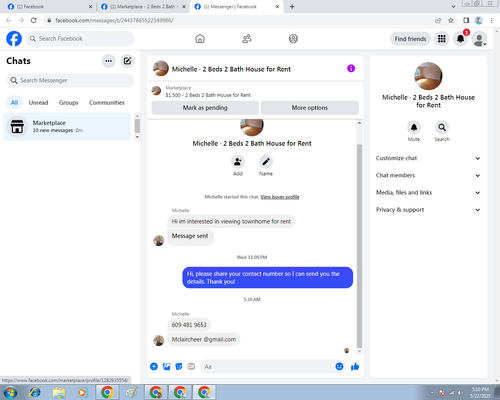Image resolution: width=500 pixels, height=400 pixels.
Task: Send a thumbs-up like
Action: pos(355,367)
